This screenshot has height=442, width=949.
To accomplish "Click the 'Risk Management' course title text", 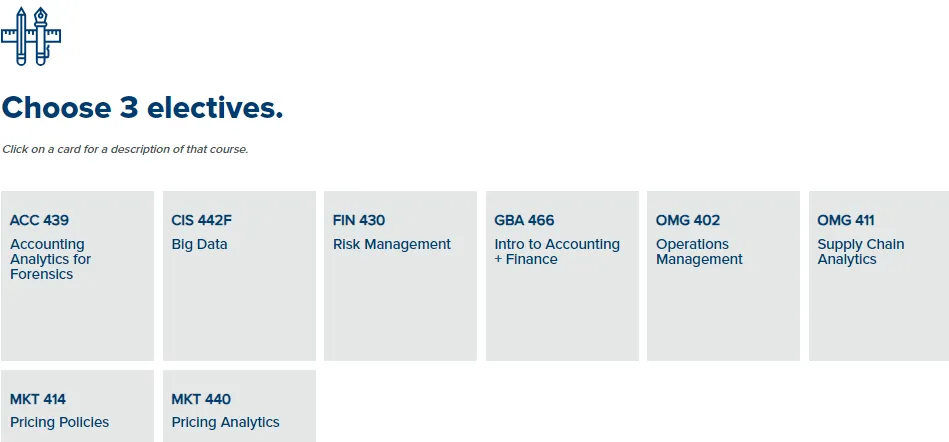I will (x=392, y=245).
